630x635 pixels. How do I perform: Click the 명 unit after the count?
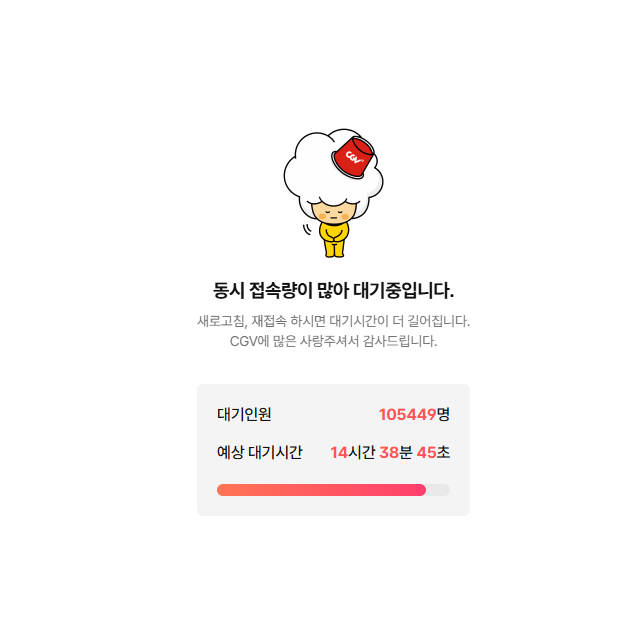point(443,414)
